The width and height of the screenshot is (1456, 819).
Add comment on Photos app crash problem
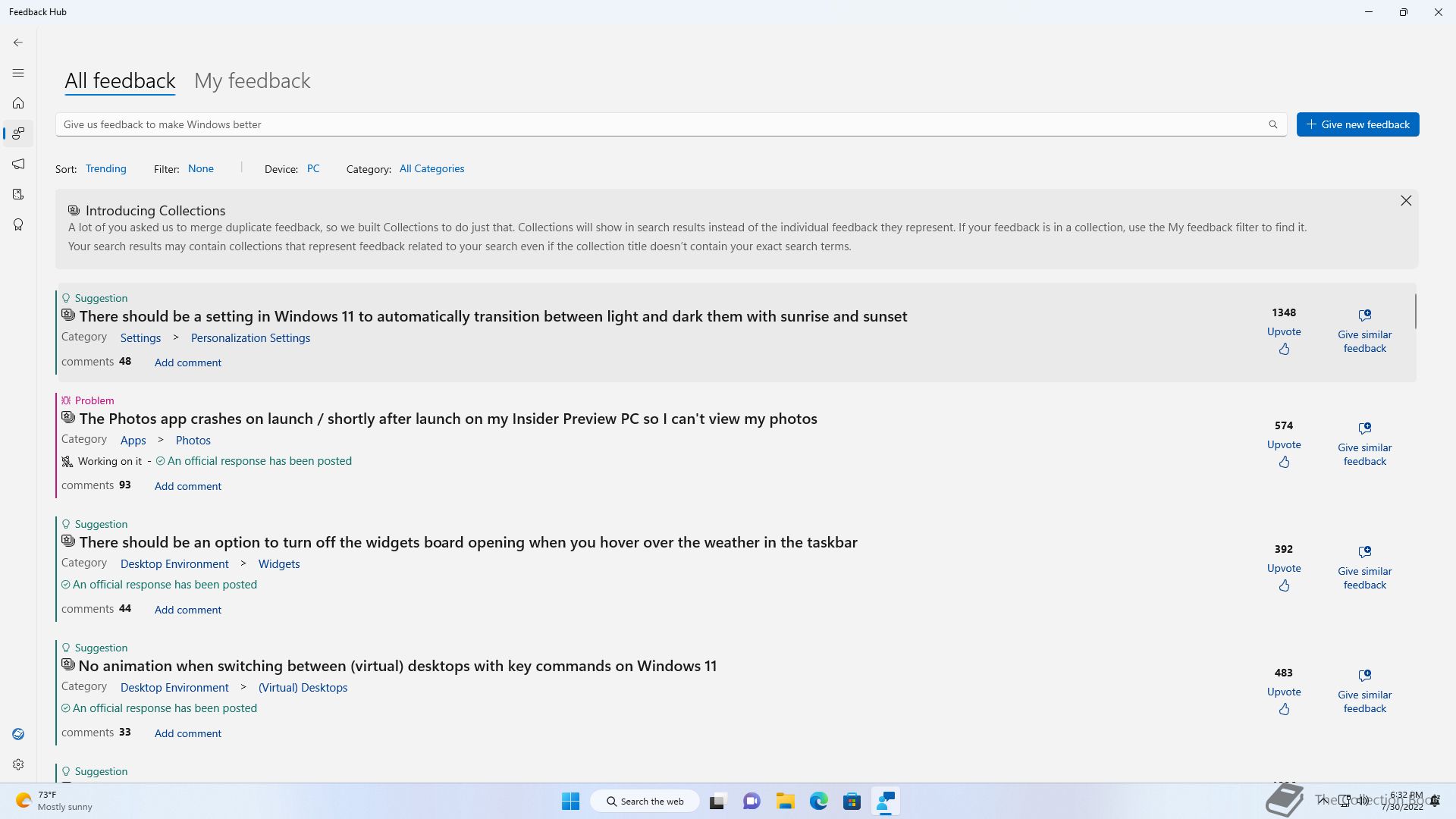(x=188, y=486)
